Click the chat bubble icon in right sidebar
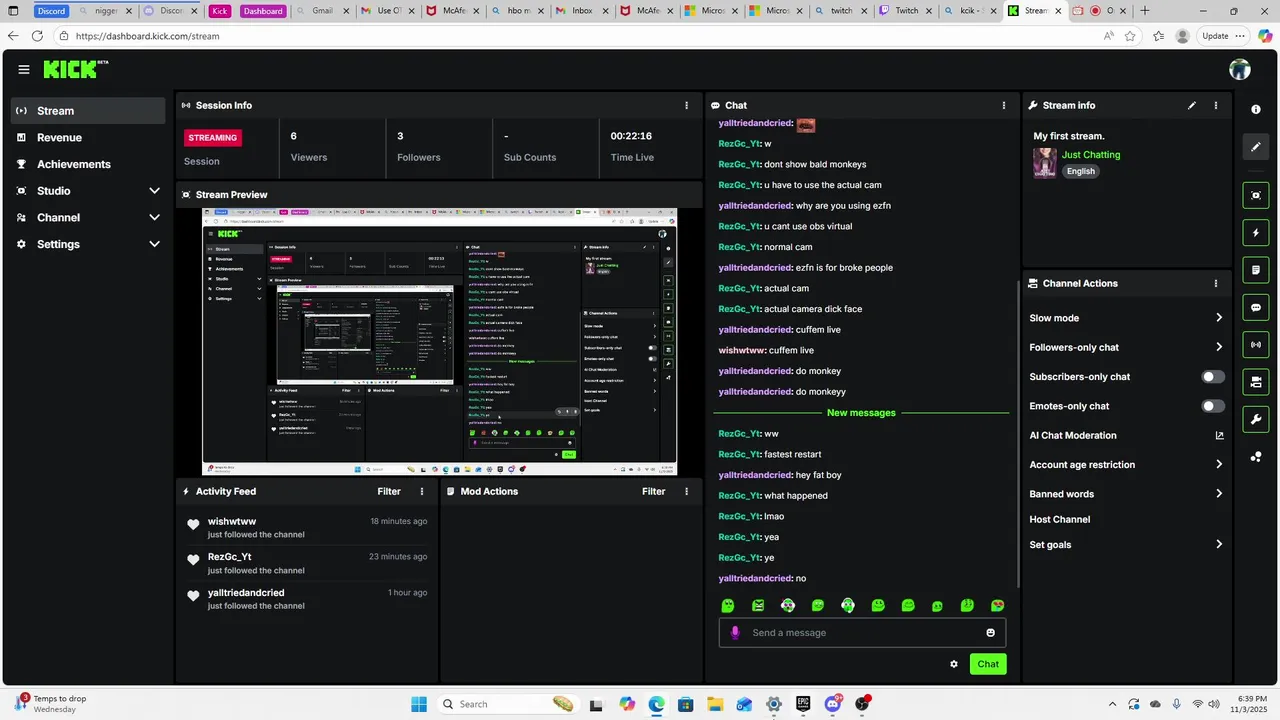This screenshot has width=1280, height=720. click(x=1256, y=307)
